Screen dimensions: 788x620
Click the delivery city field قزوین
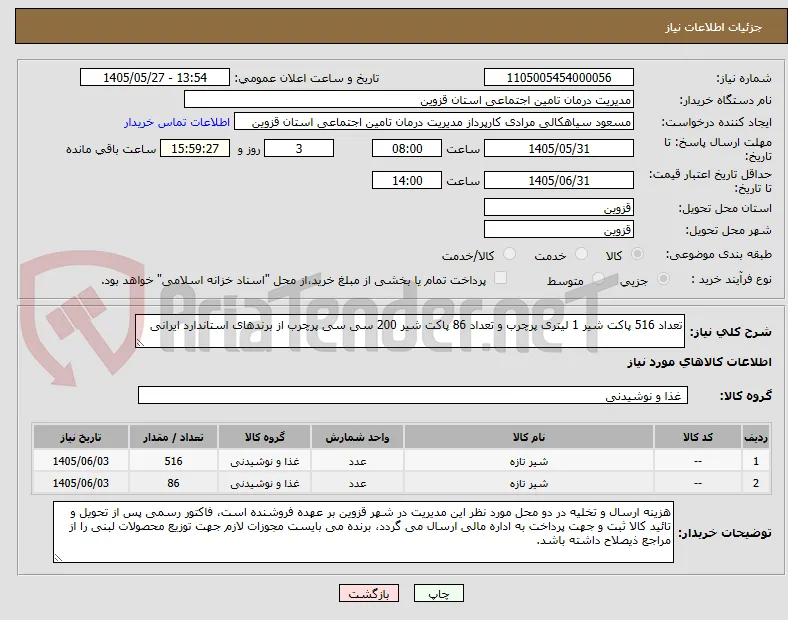pos(558,229)
